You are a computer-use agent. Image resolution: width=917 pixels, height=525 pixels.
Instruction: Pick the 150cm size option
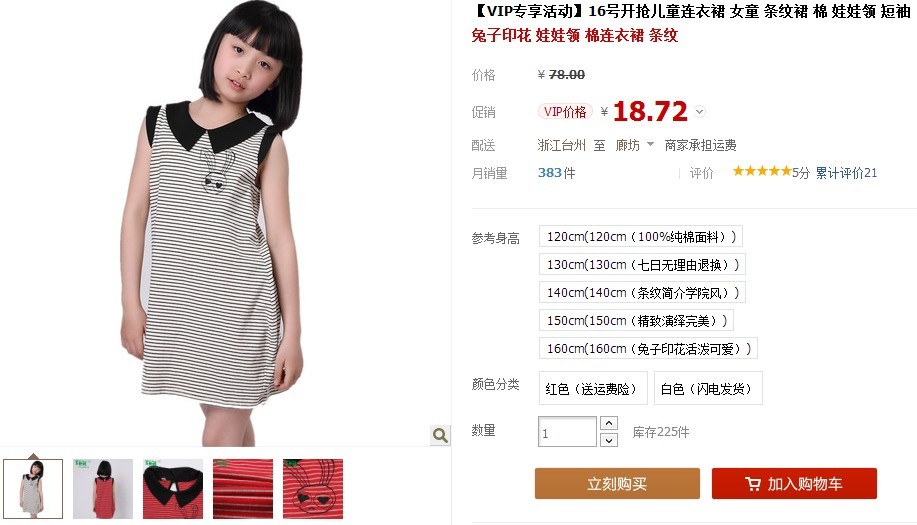636,321
